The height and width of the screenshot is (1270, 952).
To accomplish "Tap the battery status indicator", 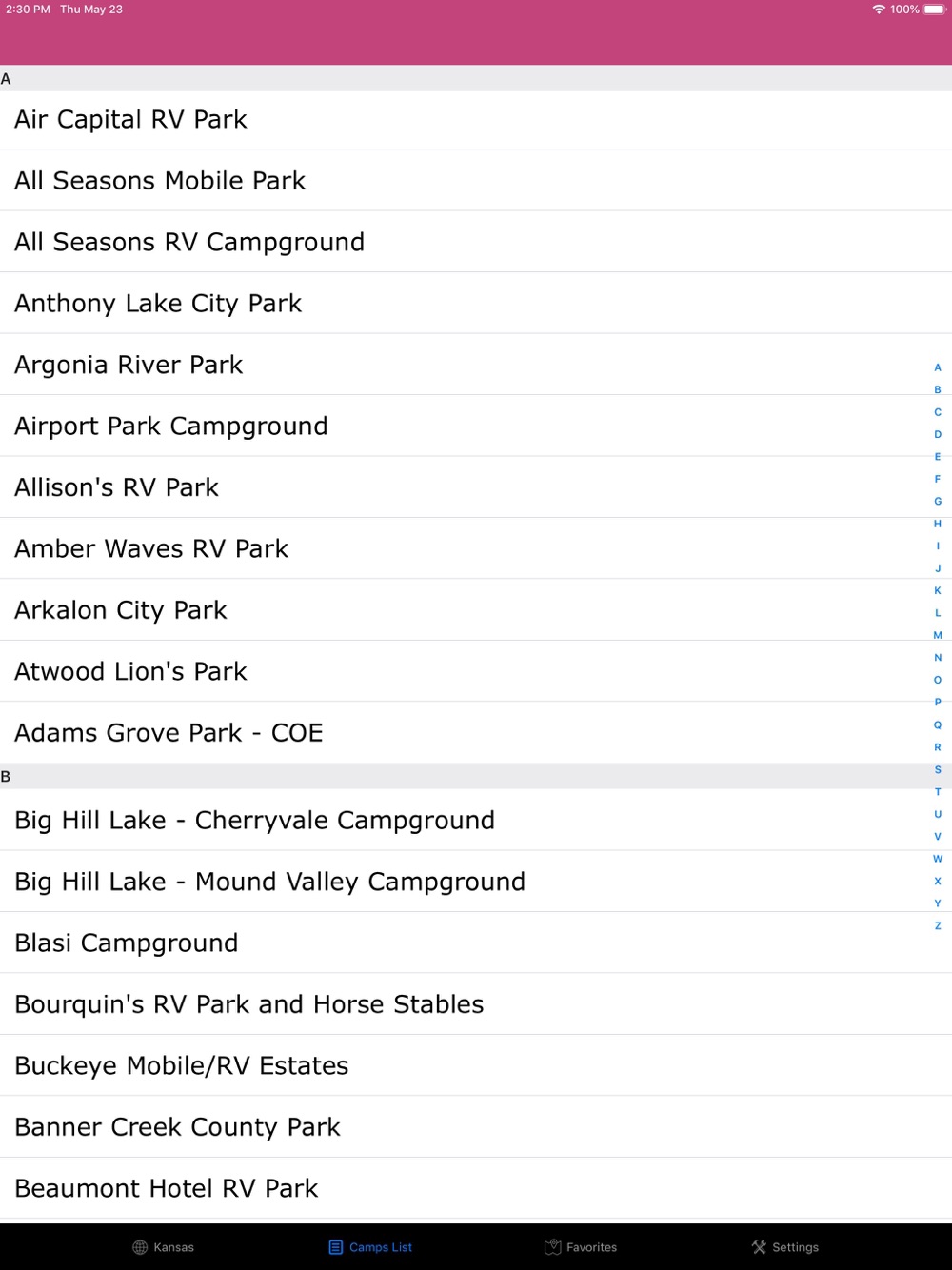I will coord(934,10).
